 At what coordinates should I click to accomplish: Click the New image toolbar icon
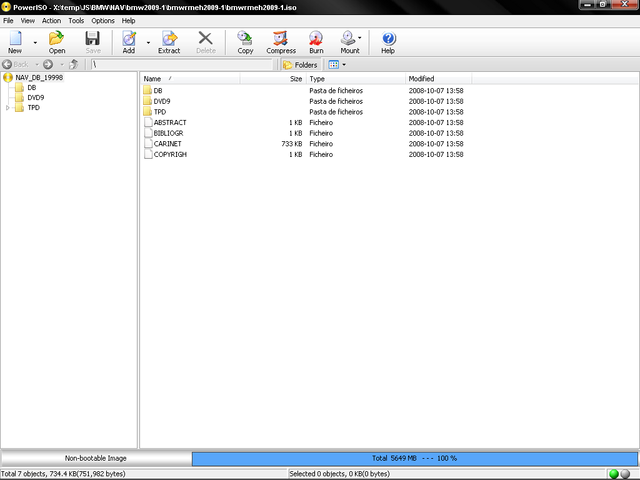tap(15, 42)
